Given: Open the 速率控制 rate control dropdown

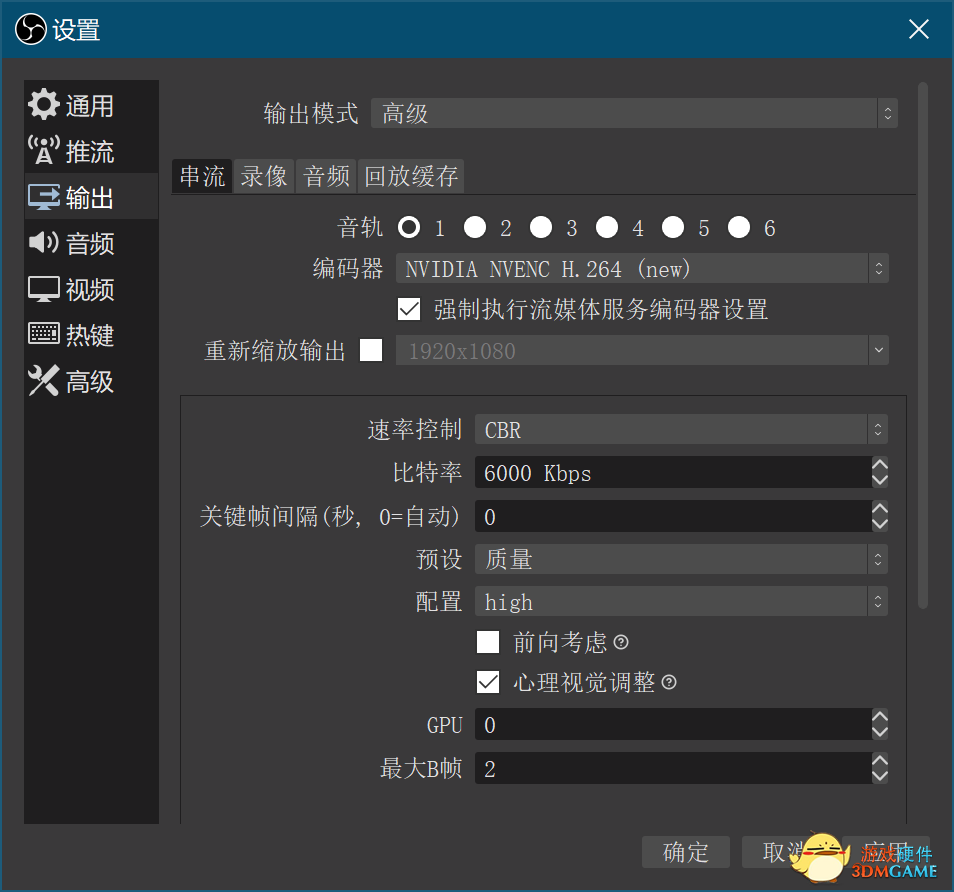Looking at the screenshot, I should (x=680, y=430).
